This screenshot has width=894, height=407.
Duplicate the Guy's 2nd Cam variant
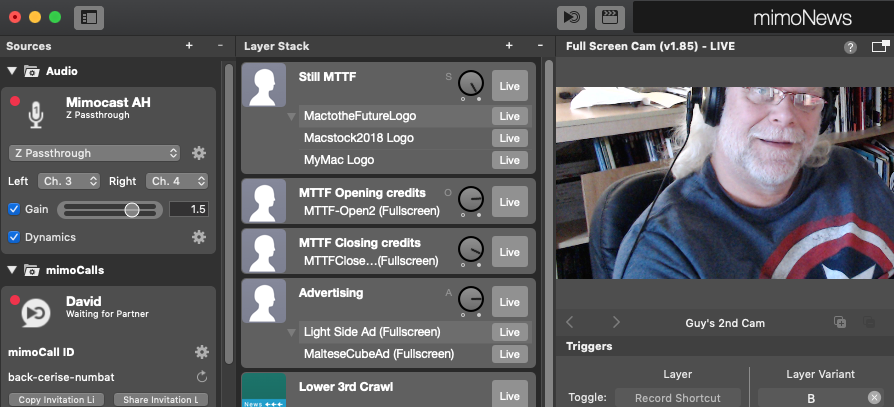coord(840,322)
